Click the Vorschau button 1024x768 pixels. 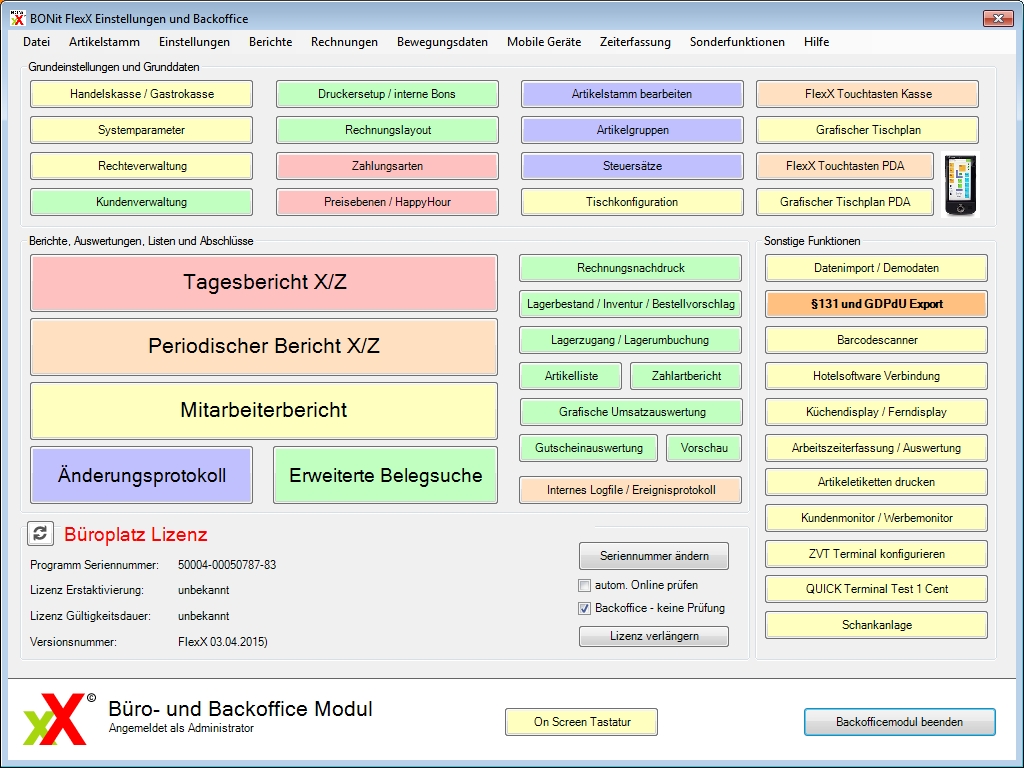(x=704, y=448)
